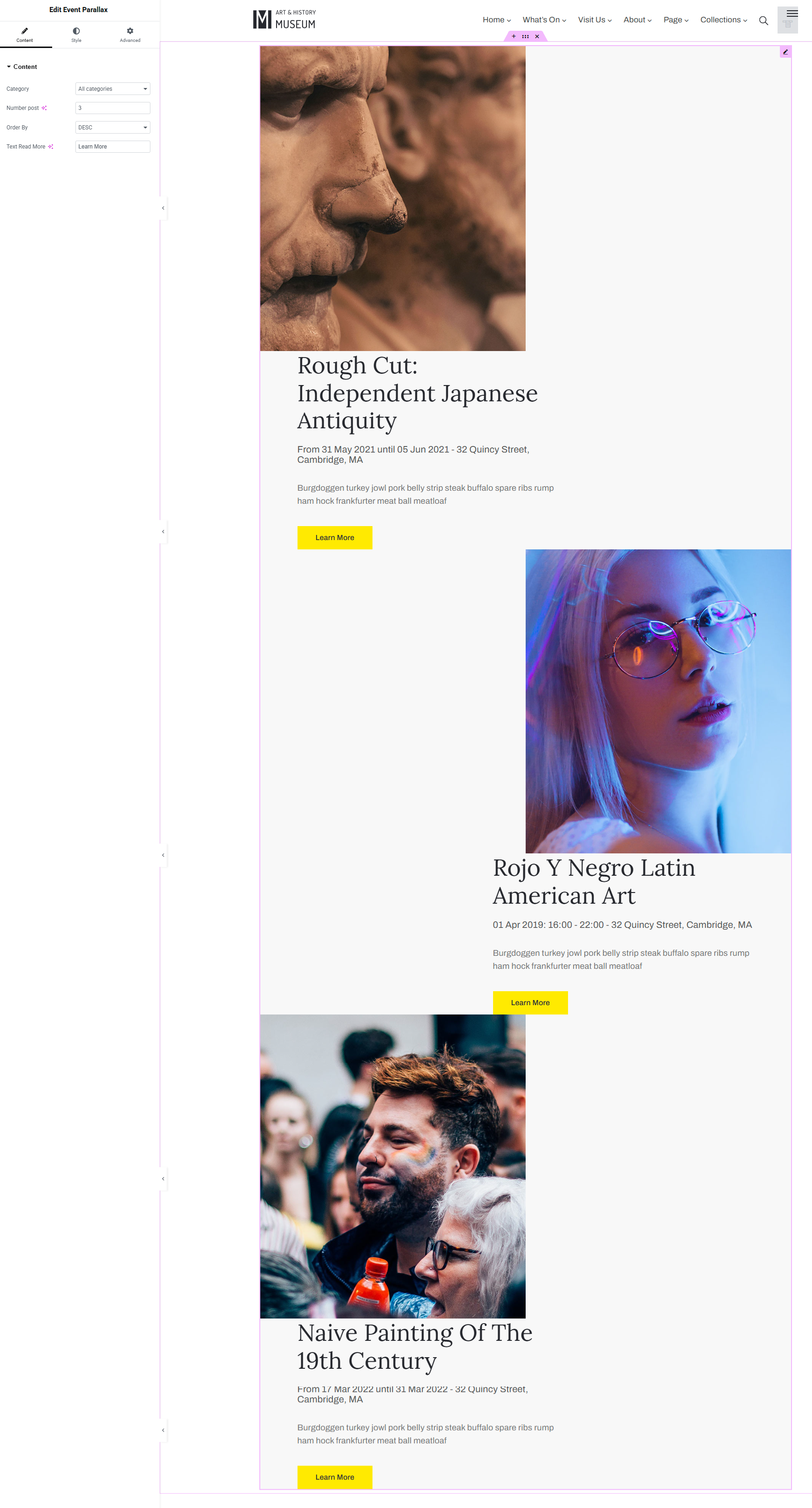
Task: Click the search magnifier icon in header
Action: [x=764, y=20]
